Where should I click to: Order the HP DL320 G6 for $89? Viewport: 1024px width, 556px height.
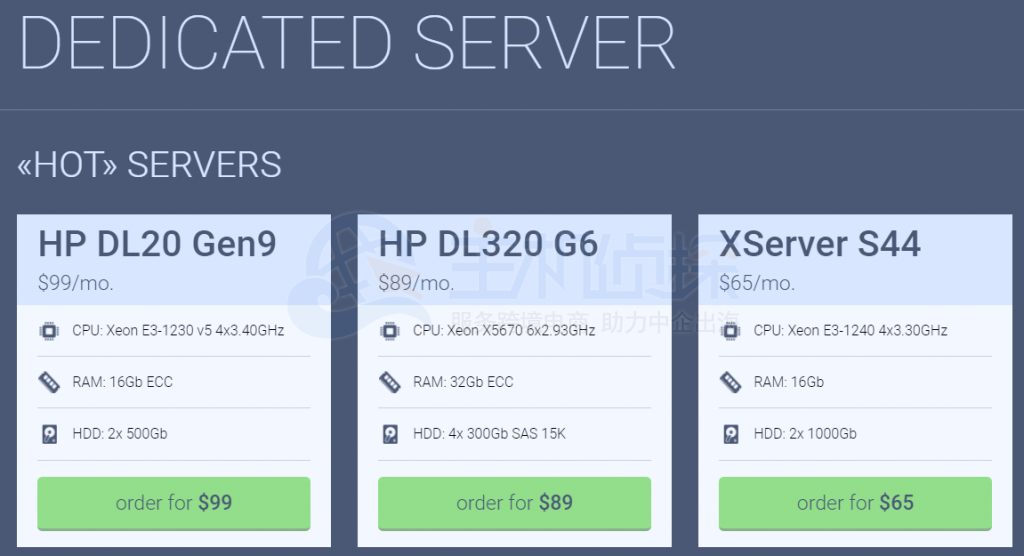click(x=515, y=503)
